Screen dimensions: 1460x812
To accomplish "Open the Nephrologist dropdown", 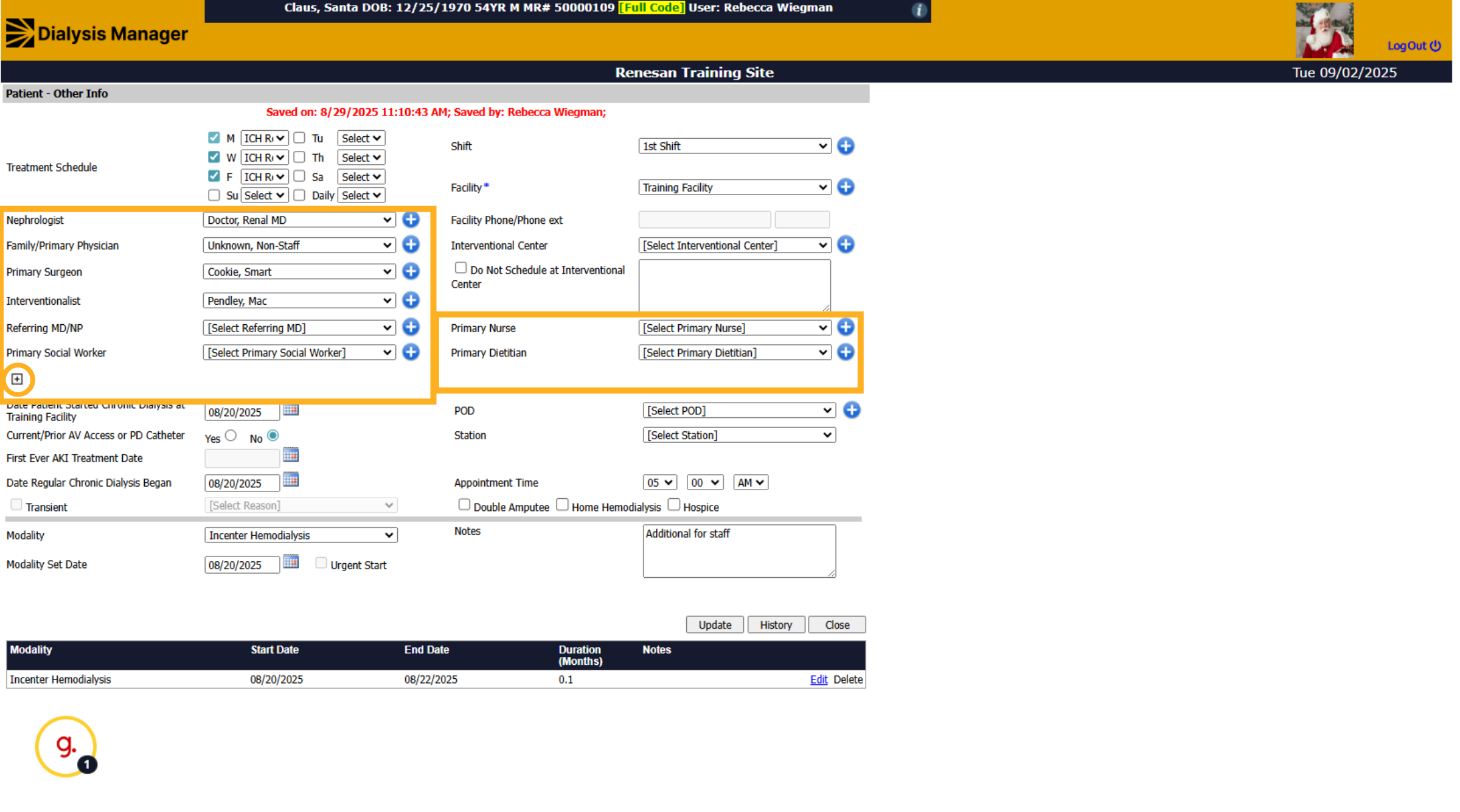I will [299, 220].
